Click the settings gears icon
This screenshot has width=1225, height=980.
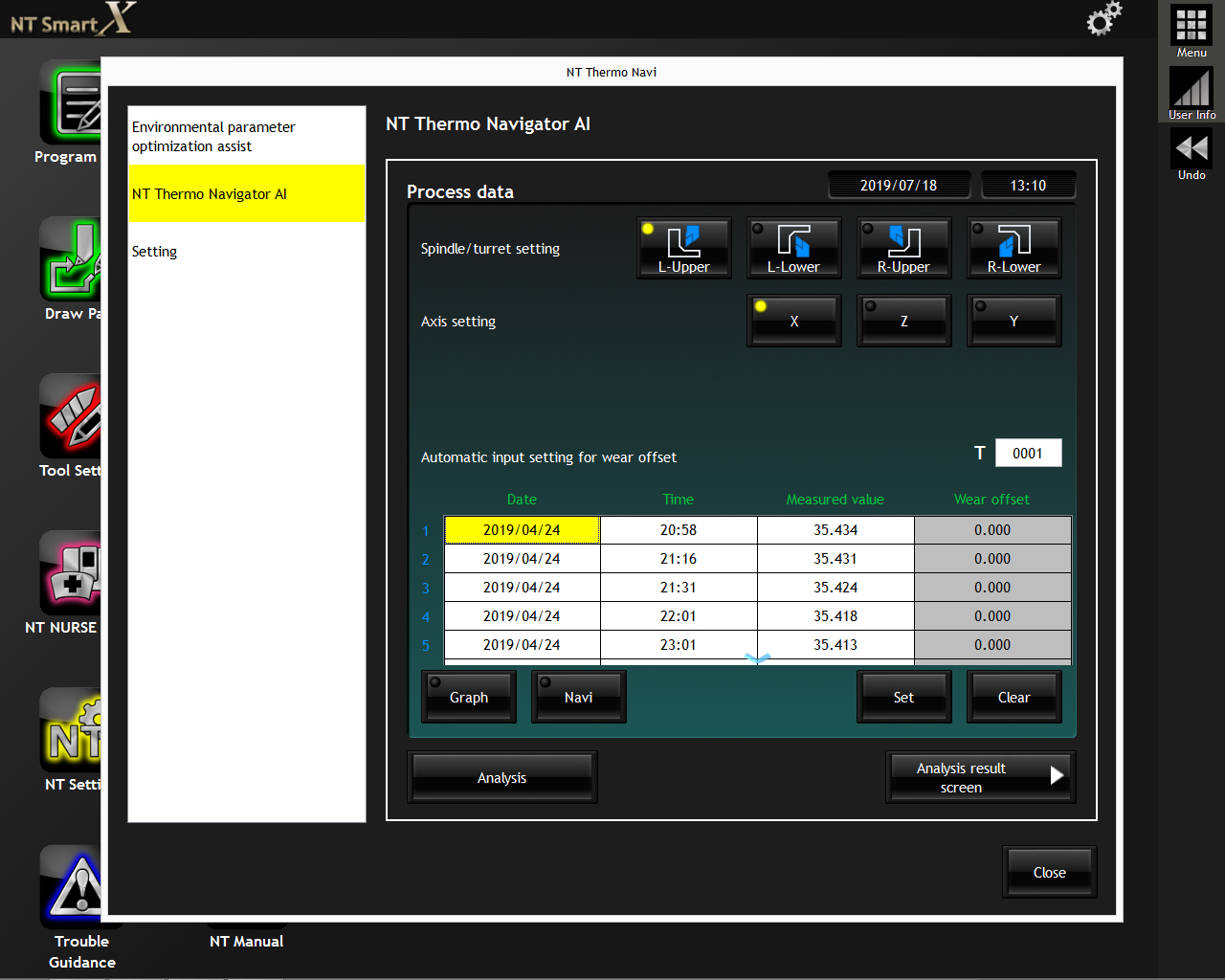click(x=1103, y=19)
